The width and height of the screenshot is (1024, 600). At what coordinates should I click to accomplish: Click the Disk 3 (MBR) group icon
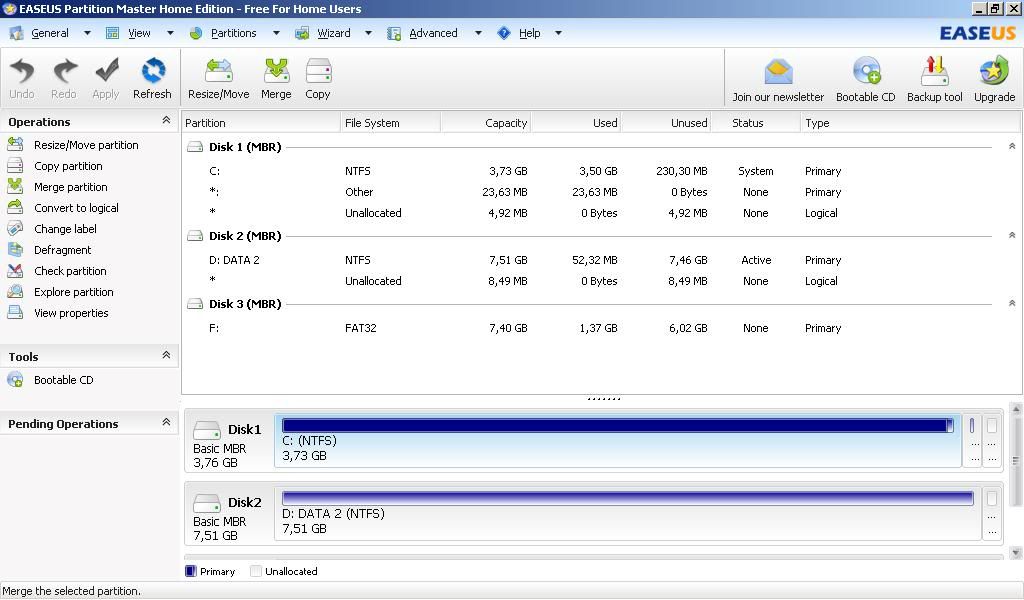pyautogui.click(x=195, y=304)
